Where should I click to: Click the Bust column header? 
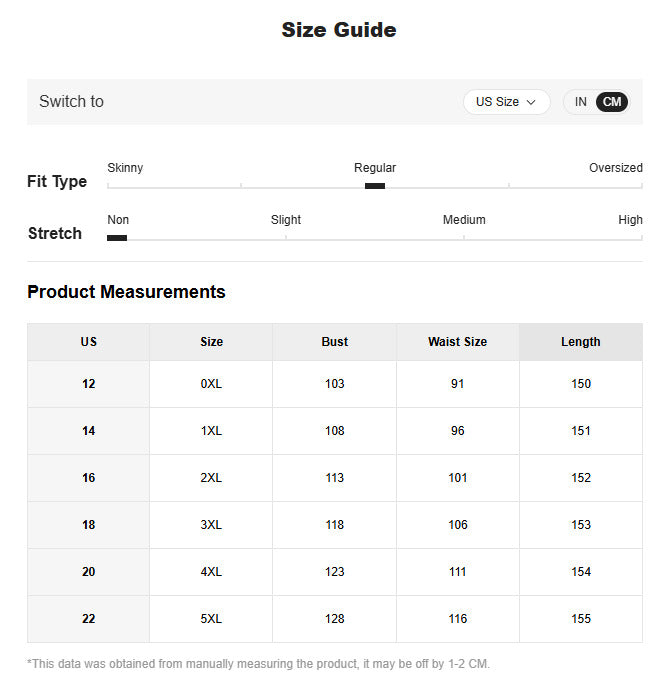pyautogui.click(x=334, y=342)
